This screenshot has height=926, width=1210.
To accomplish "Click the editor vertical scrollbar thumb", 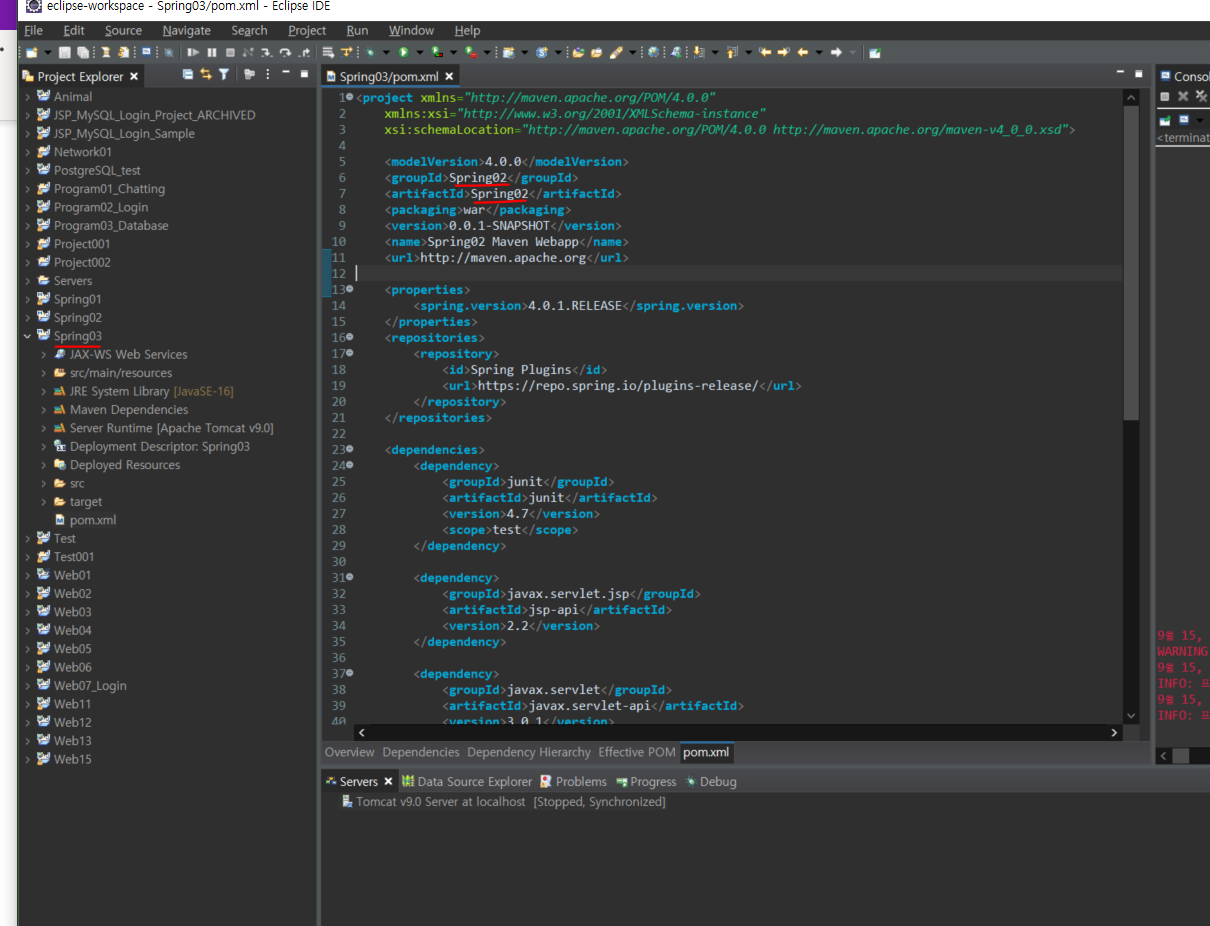I will [x=1130, y=262].
